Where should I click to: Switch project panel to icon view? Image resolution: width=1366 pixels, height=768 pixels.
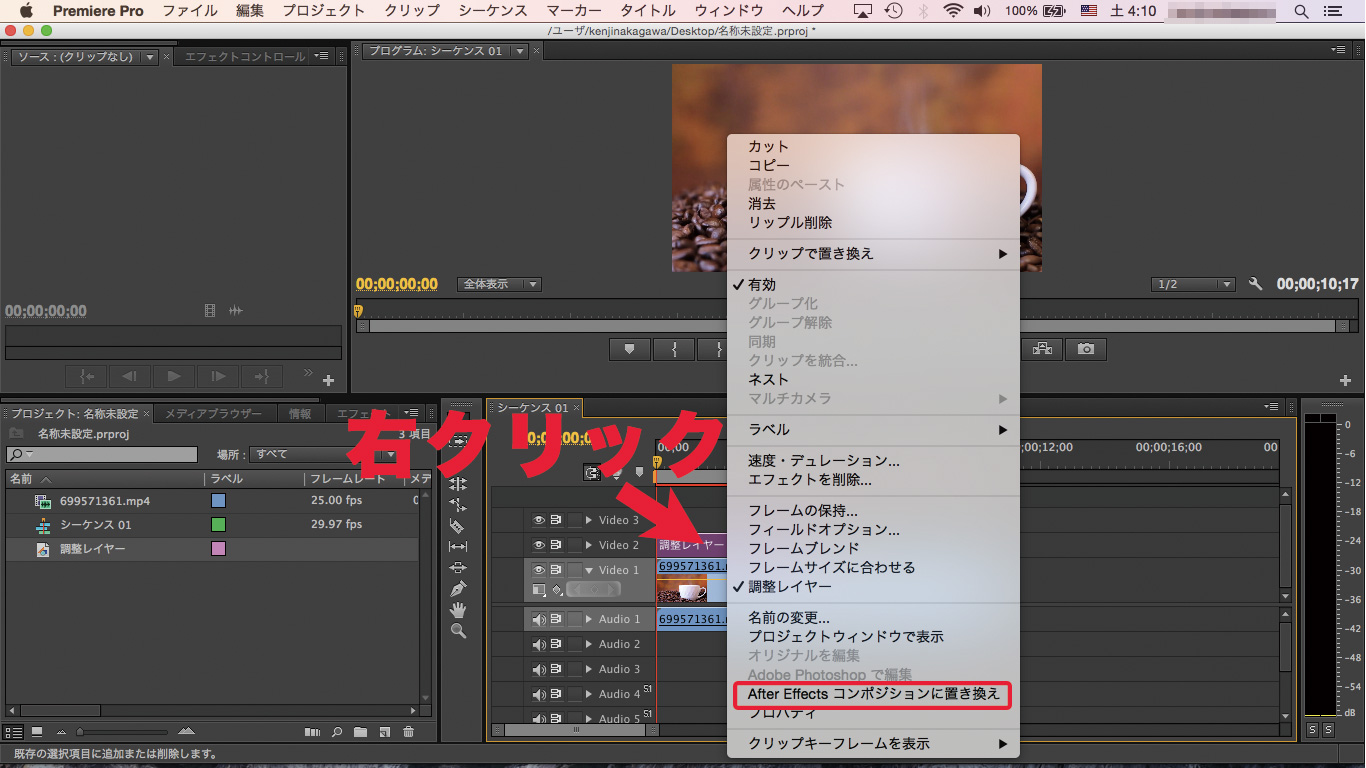pos(37,732)
